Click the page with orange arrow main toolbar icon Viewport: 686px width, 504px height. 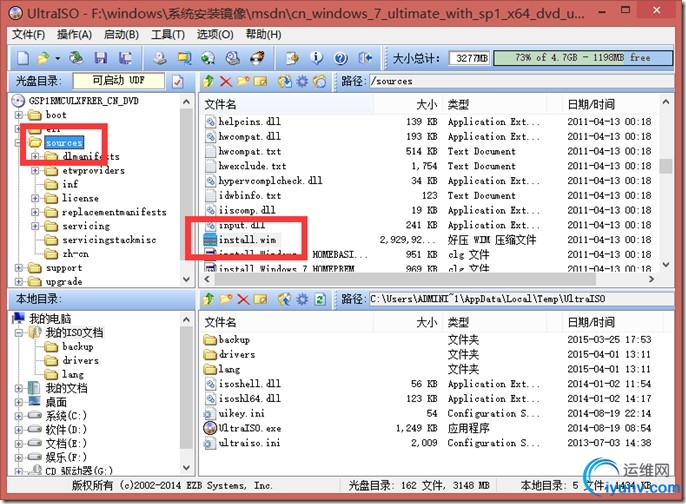click(x=292, y=58)
